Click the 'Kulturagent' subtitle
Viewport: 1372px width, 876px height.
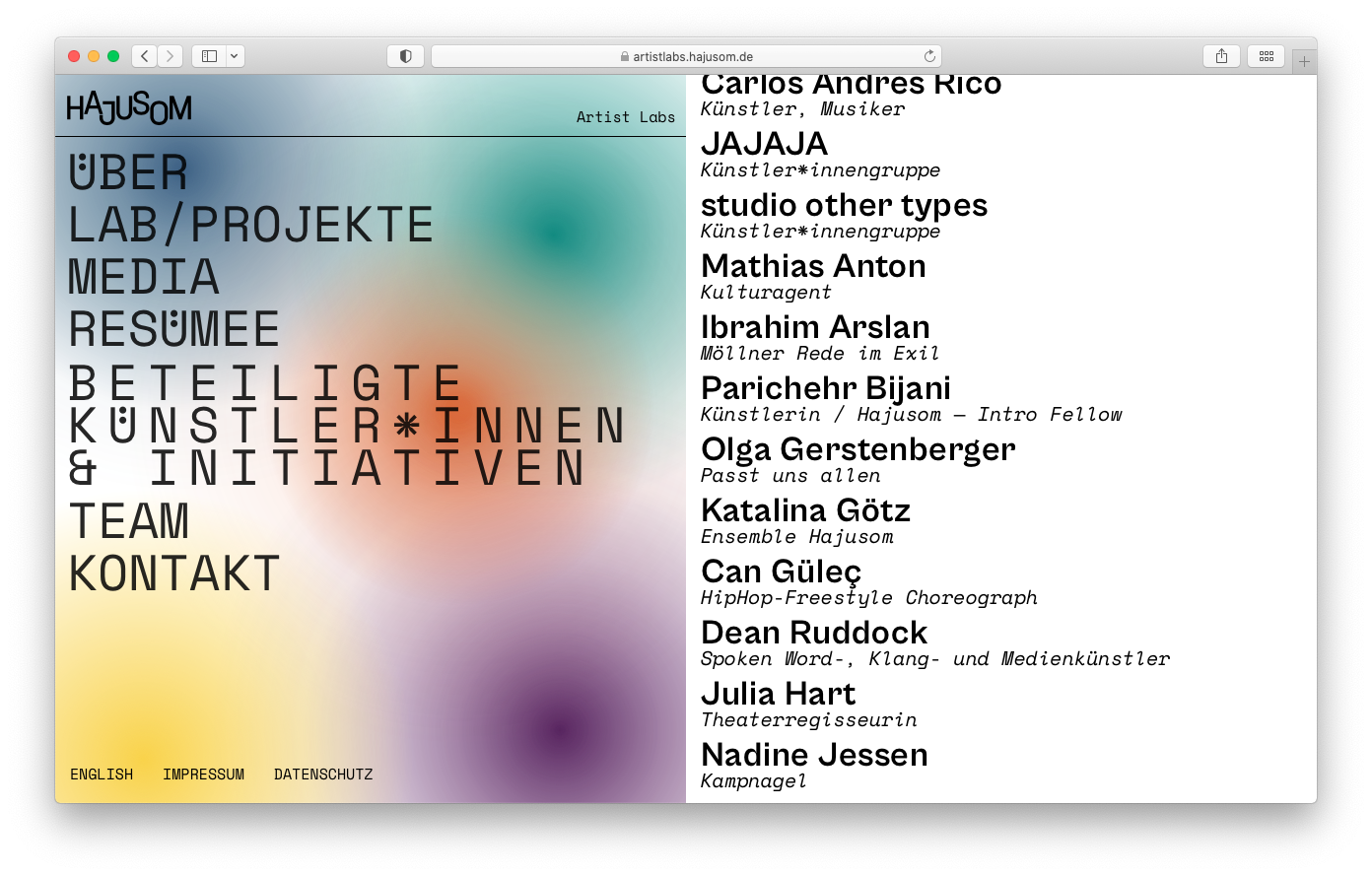click(766, 292)
